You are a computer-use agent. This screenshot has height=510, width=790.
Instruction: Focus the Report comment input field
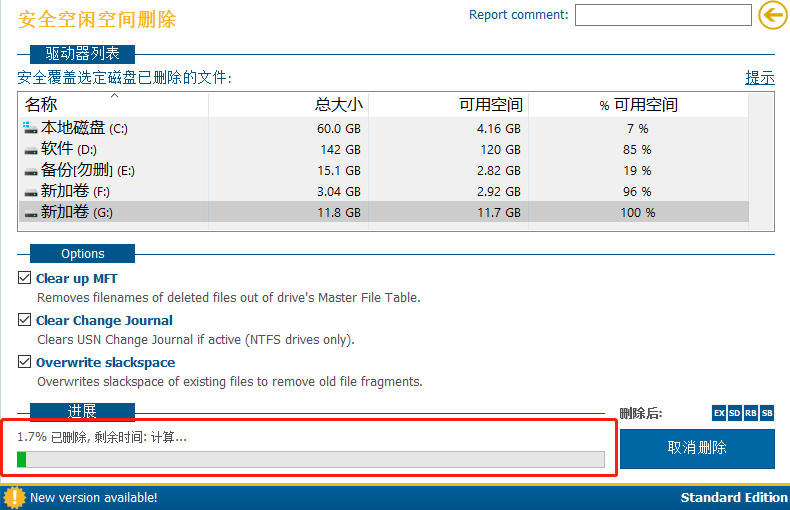coord(663,15)
